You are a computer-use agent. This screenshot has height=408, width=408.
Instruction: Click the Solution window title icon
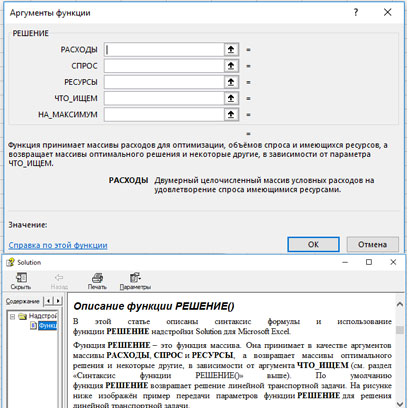(x=10, y=262)
